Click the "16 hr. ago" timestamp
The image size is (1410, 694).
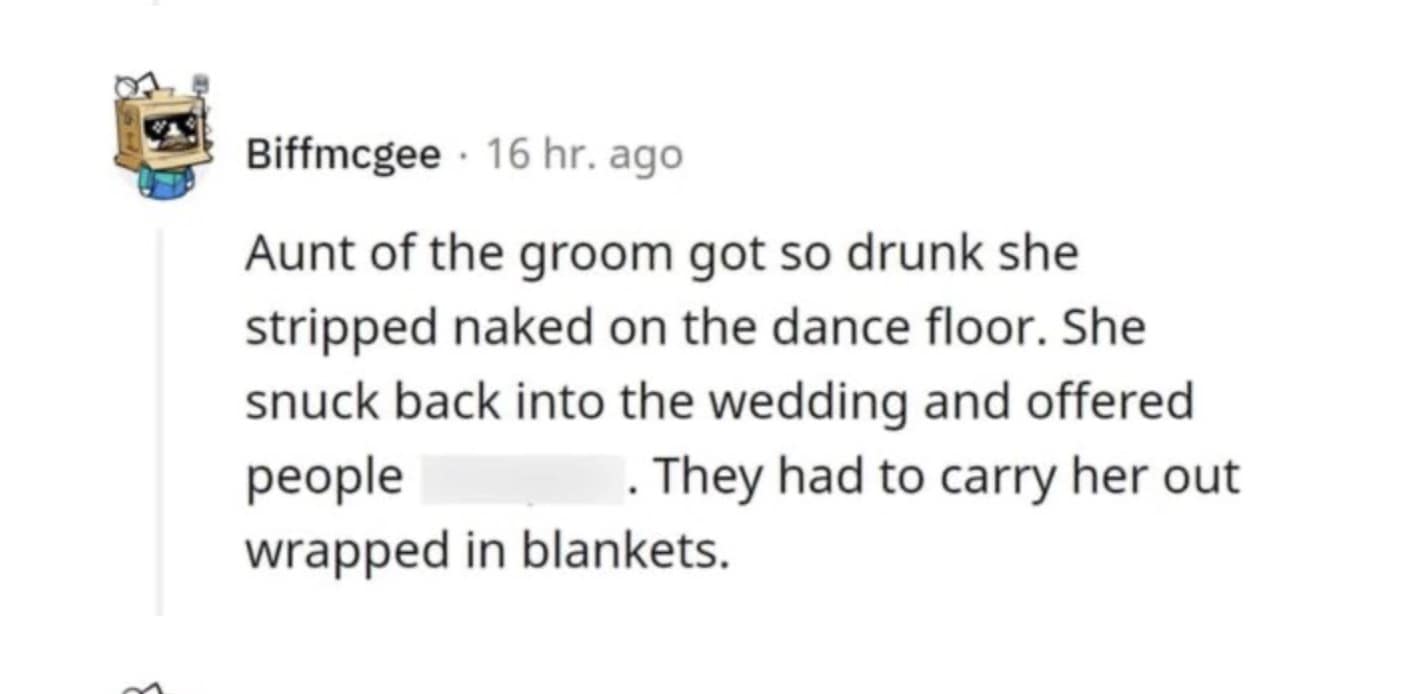pos(584,155)
